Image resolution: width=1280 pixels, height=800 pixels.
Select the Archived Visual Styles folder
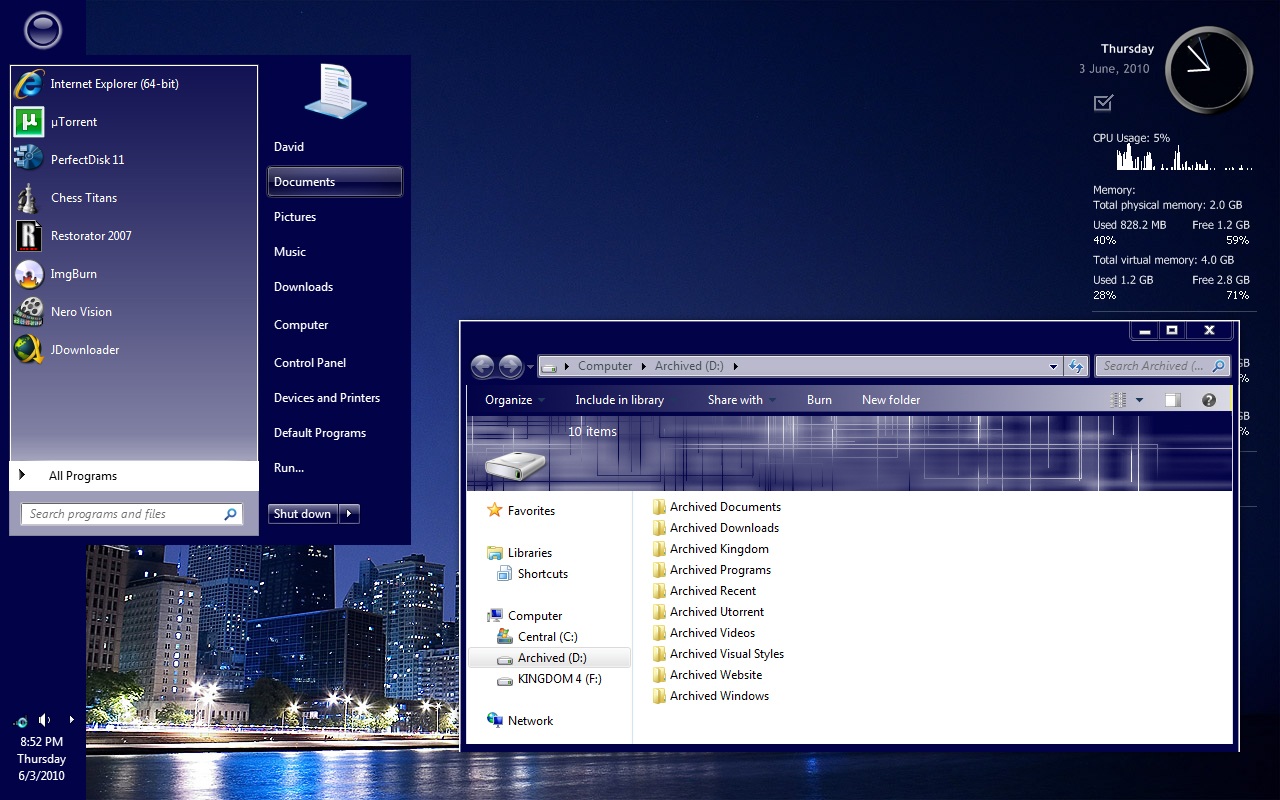pos(718,654)
